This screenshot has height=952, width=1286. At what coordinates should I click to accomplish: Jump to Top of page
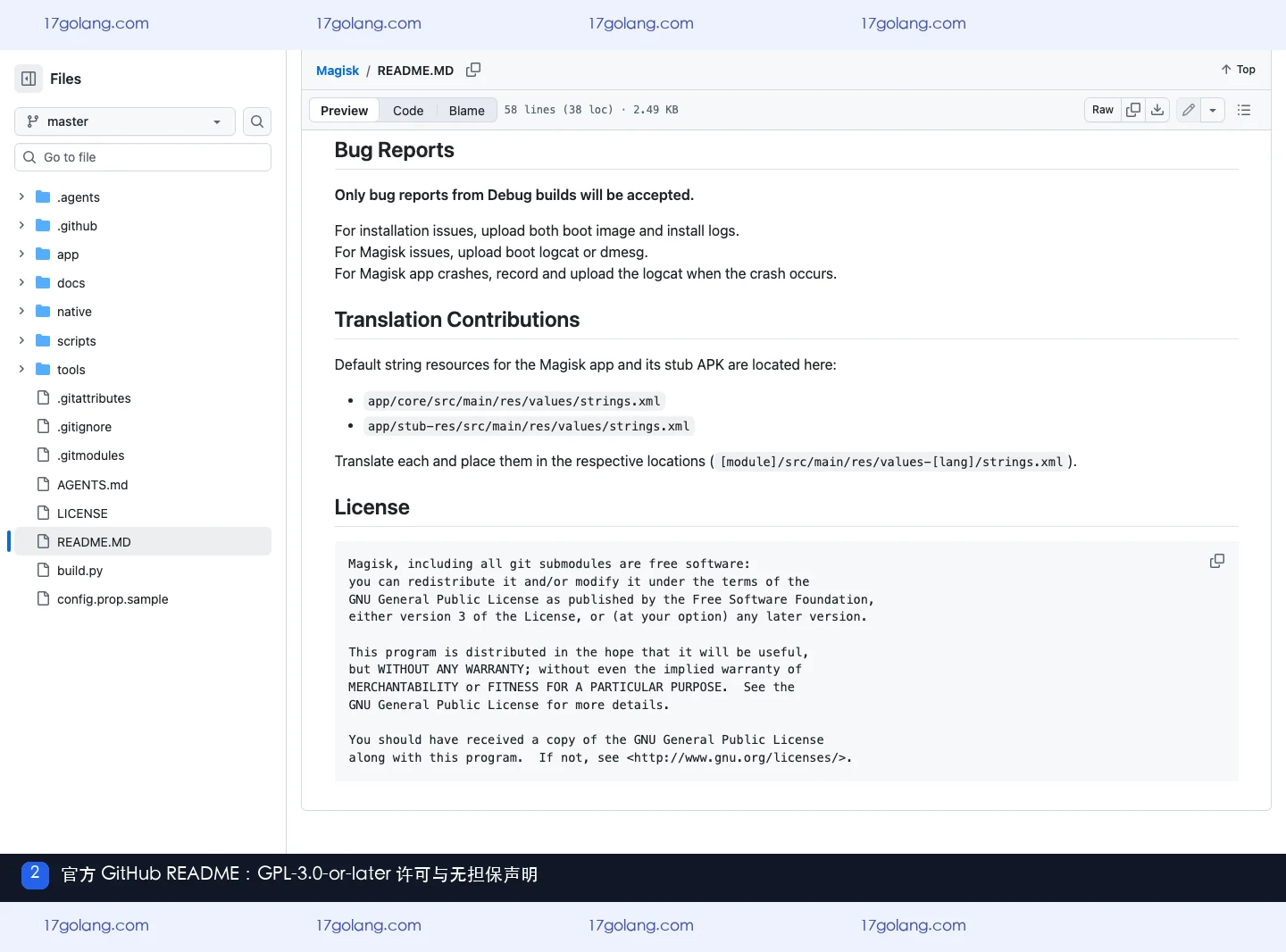tap(1238, 70)
